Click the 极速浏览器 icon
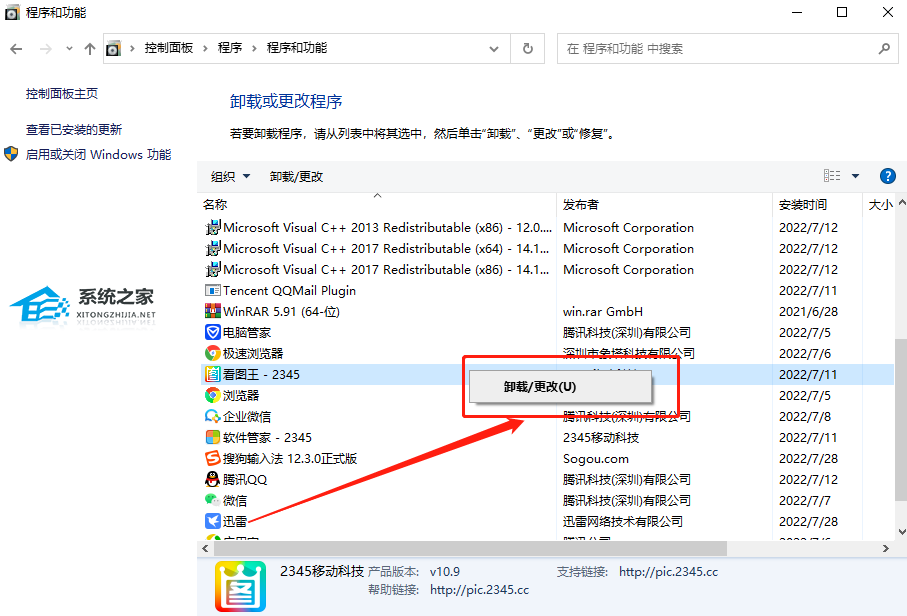 (x=213, y=353)
